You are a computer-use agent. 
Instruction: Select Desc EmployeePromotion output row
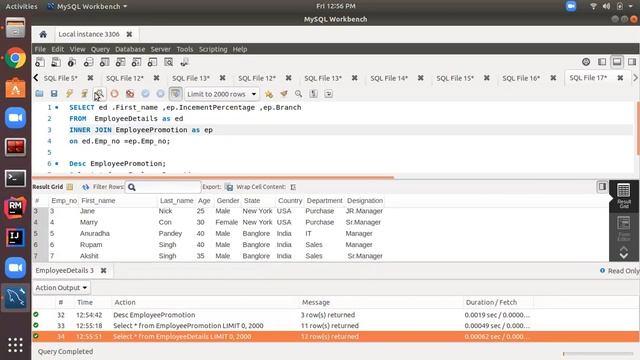[x=336, y=315]
